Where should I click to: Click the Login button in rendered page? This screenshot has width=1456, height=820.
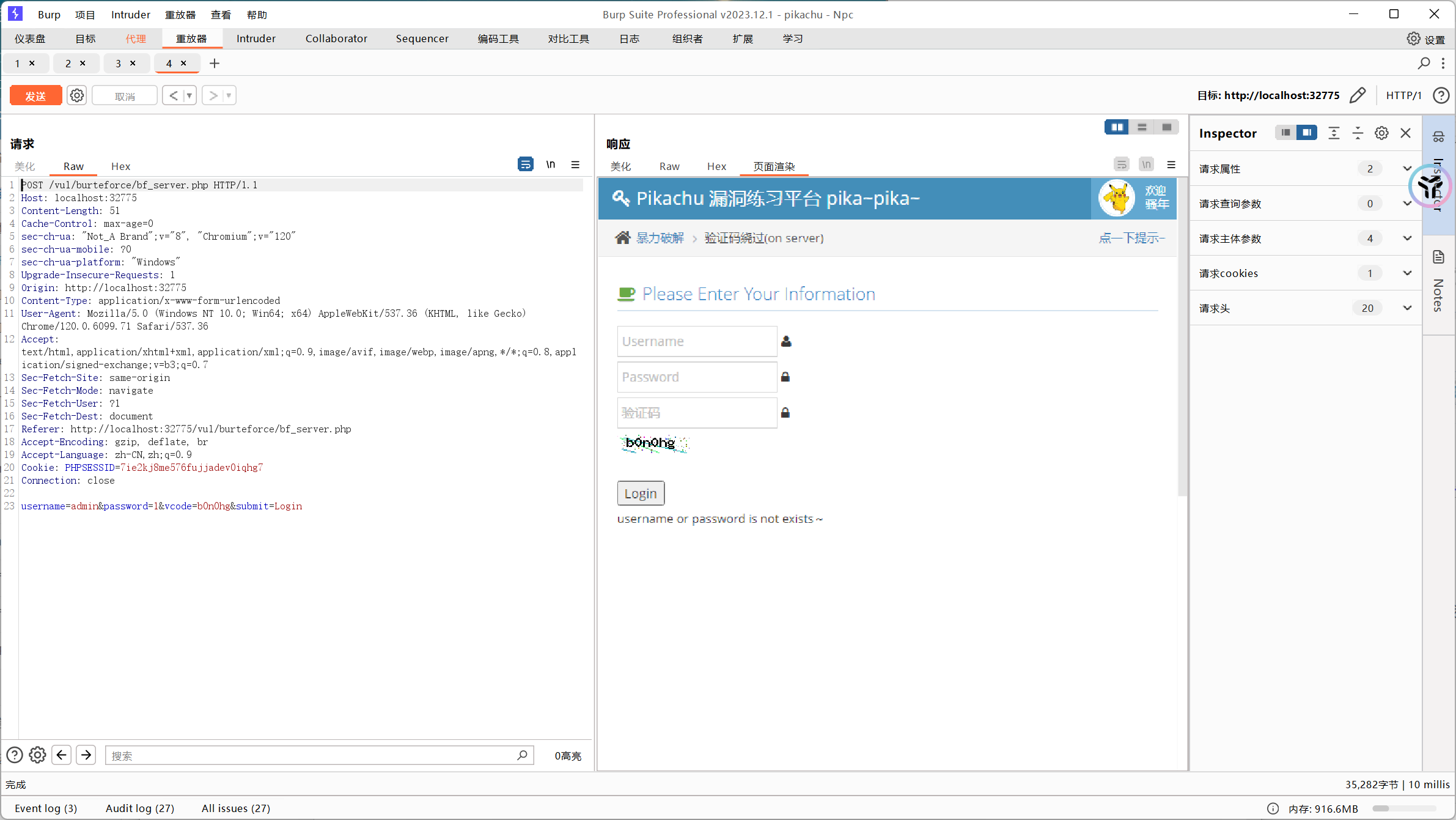coord(640,493)
